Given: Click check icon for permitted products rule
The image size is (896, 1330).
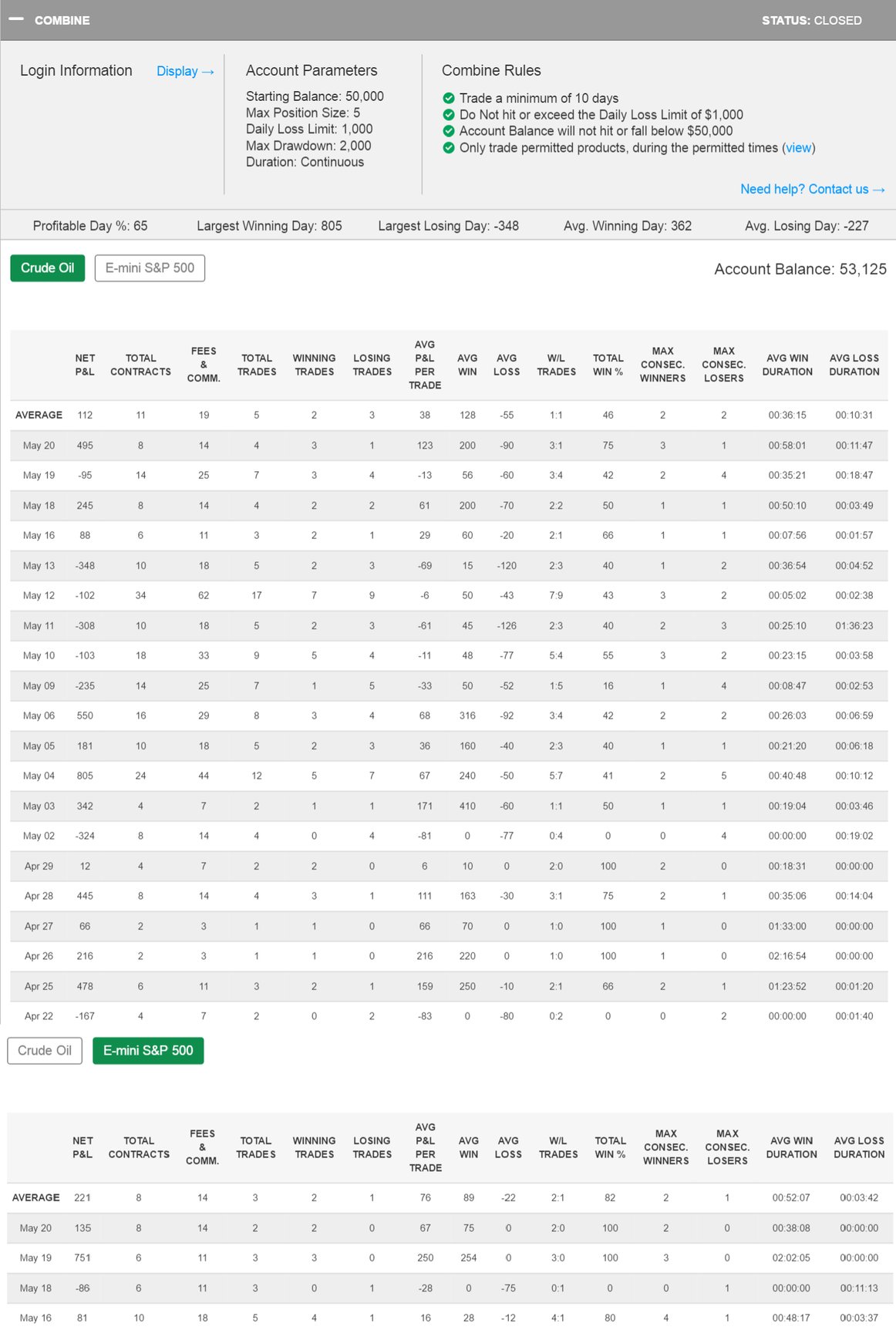Looking at the screenshot, I should click(449, 147).
